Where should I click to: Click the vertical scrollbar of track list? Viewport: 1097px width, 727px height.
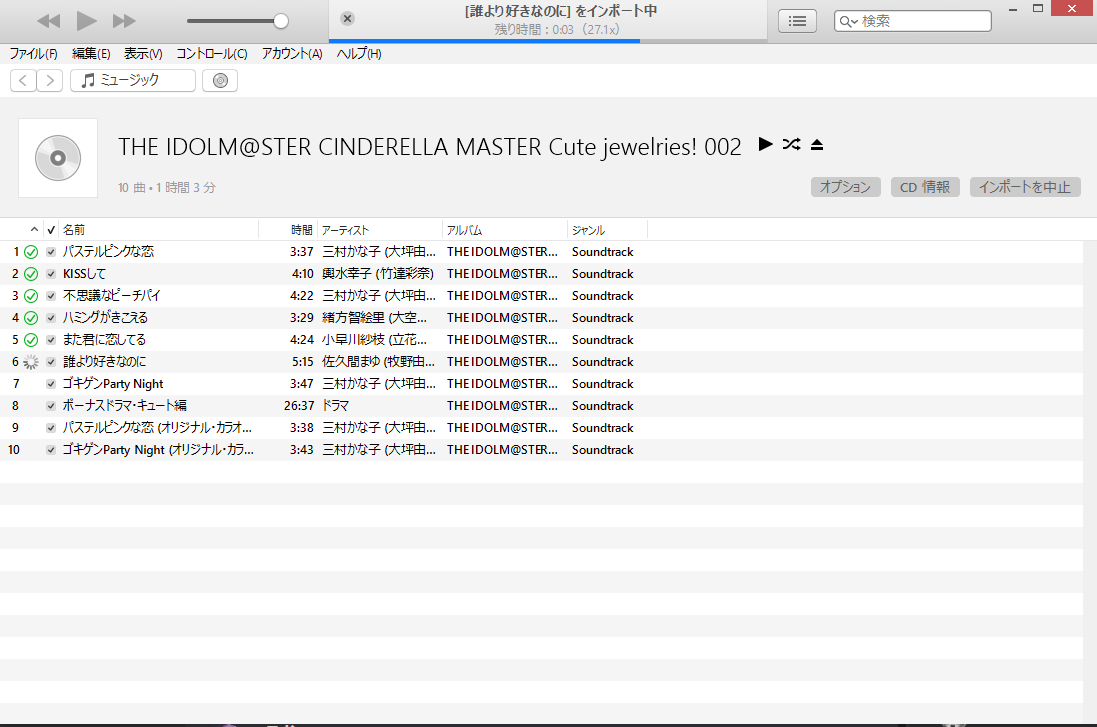(1089, 482)
